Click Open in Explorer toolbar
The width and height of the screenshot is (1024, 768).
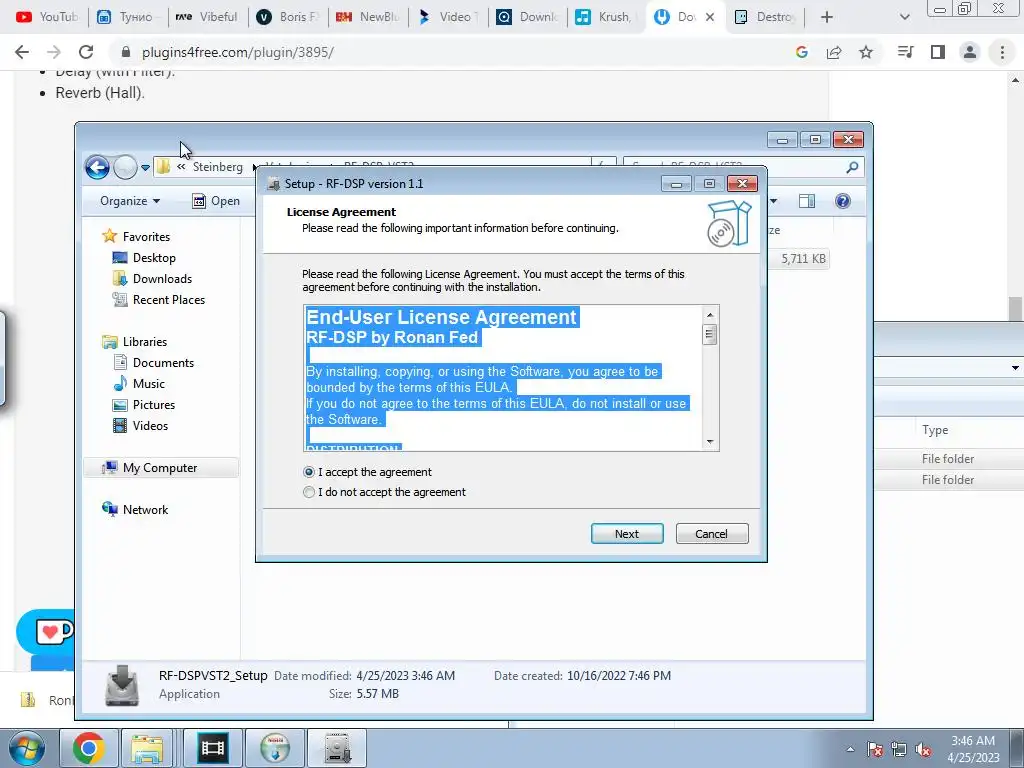click(216, 201)
